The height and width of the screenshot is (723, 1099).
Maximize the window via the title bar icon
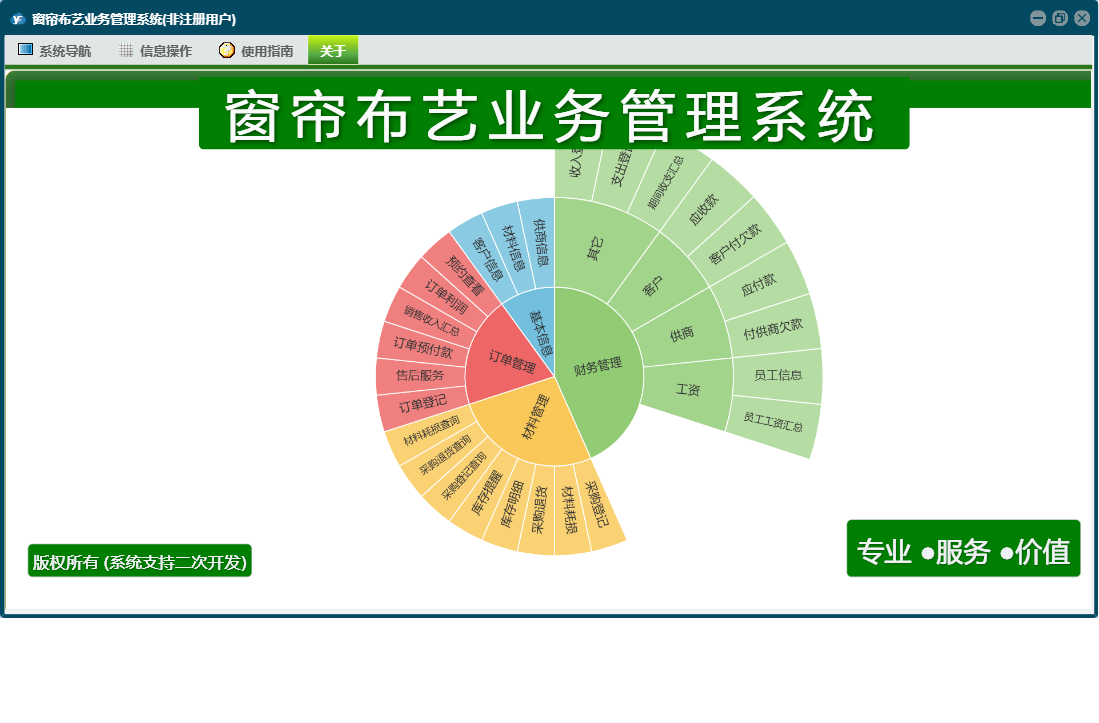1060,18
